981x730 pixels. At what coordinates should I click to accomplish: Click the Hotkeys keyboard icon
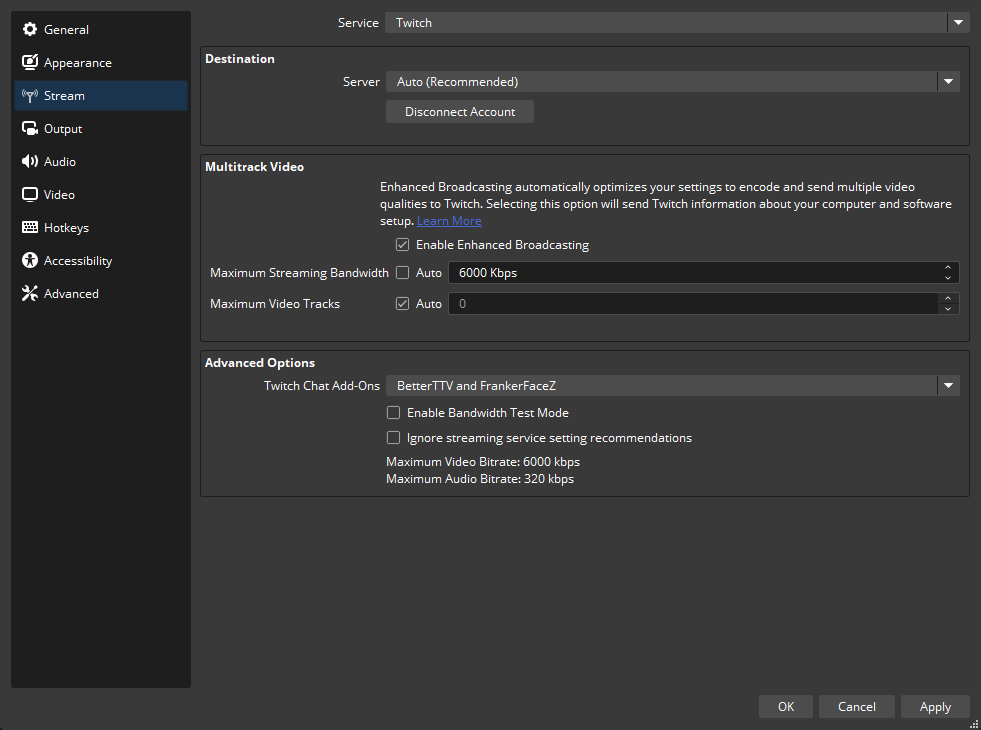pyautogui.click(x=29, y=227)
